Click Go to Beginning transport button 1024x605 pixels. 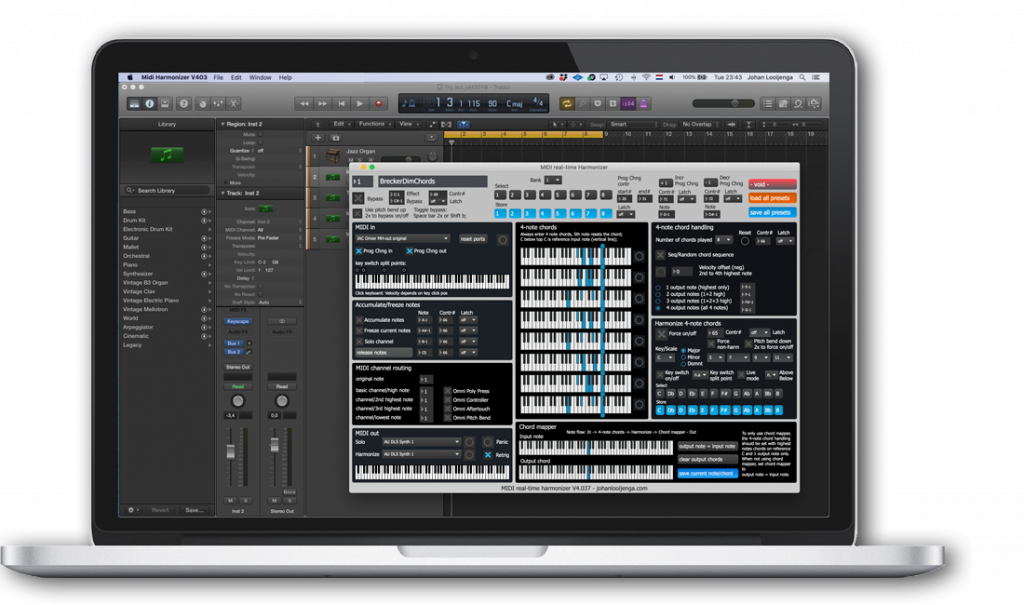click(342, 103)
